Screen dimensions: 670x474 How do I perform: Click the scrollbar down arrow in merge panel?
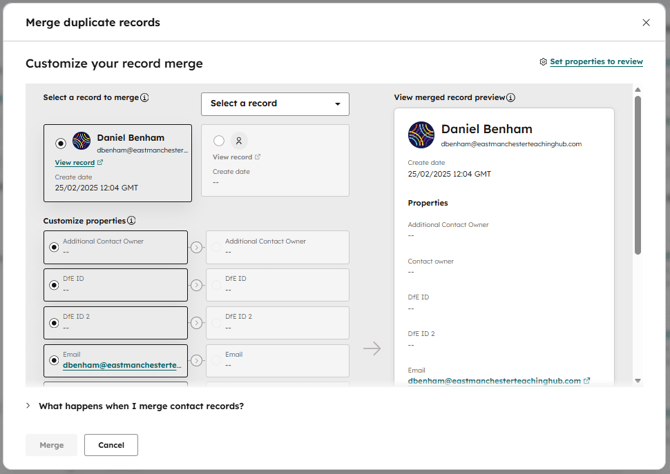point(638,381)
